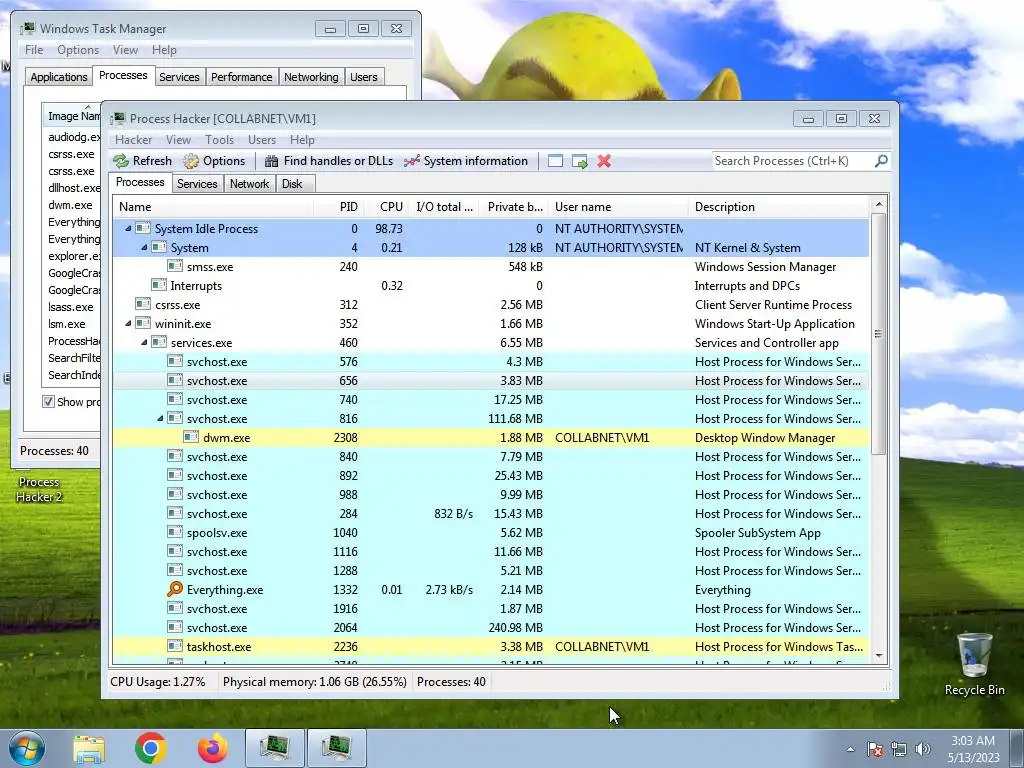Click the spoolsv.exe process icon

coord(174,533)
